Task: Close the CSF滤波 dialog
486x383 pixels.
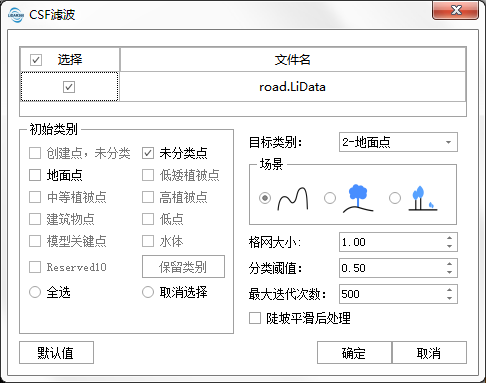Action: click(456, 10)
